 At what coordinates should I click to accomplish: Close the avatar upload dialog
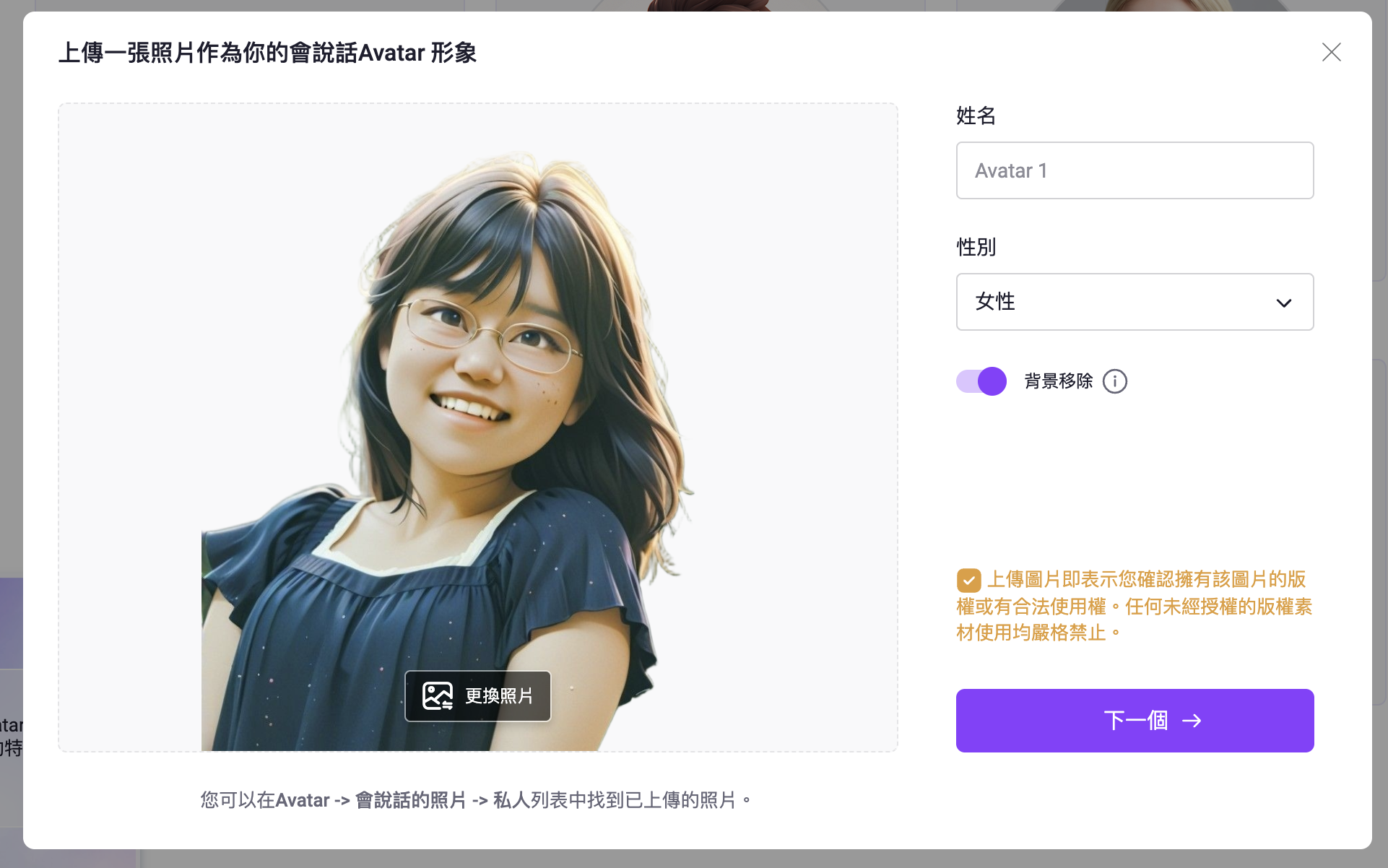pyautogui.click(x=1331, y=52)
